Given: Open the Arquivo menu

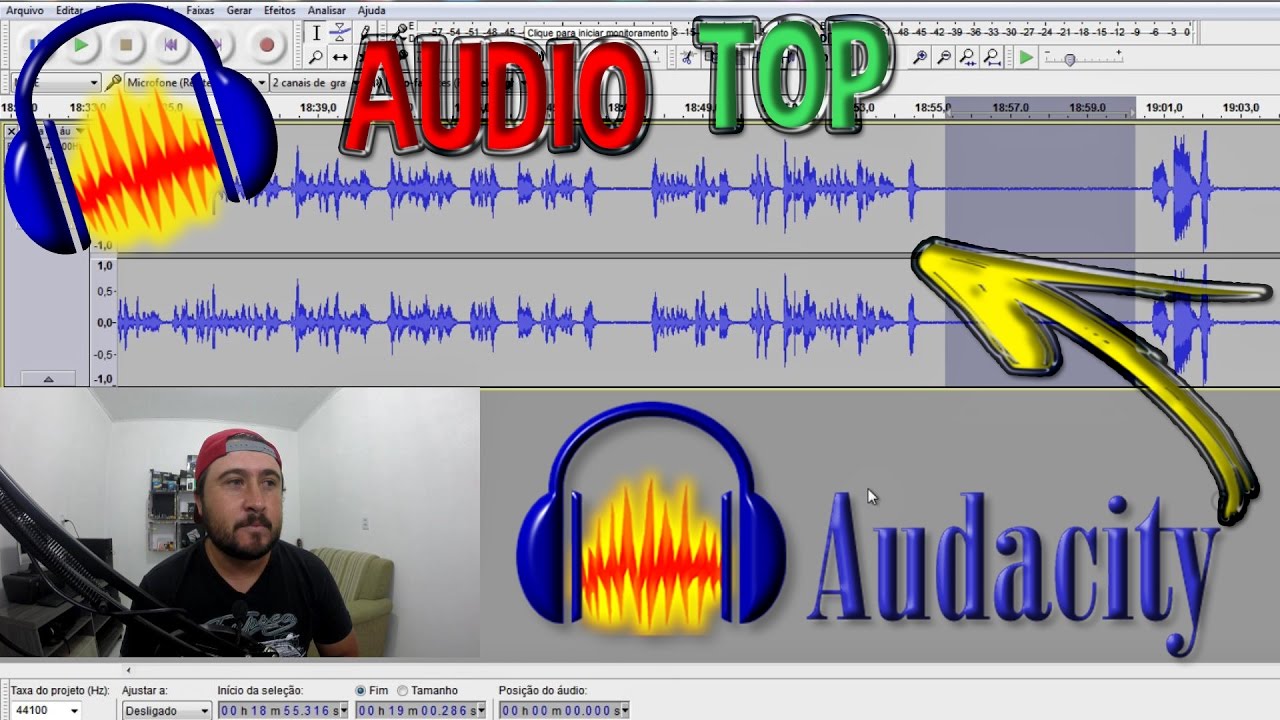Looking at the screenshot, I should tap(25, 10).
